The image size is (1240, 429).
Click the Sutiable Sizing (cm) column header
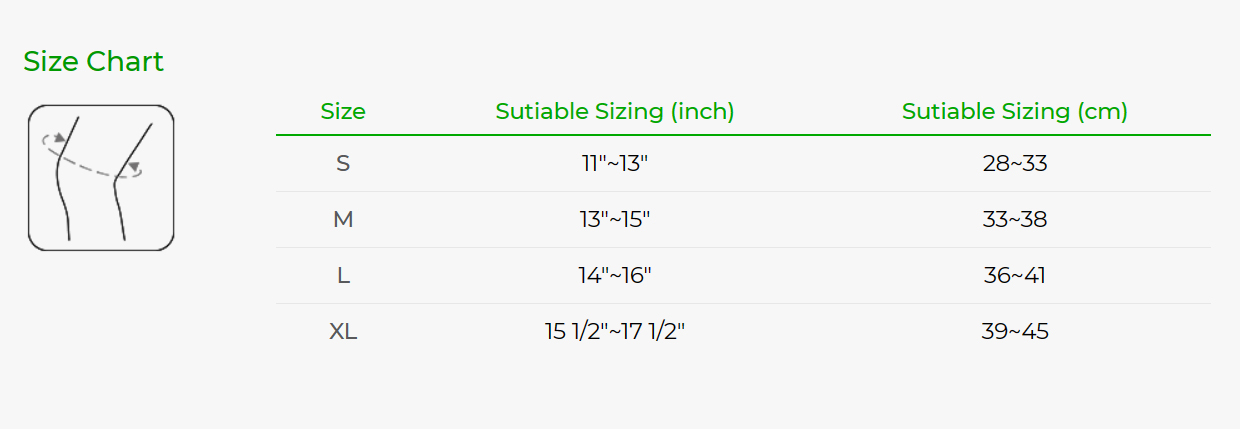coord(1015,111)
